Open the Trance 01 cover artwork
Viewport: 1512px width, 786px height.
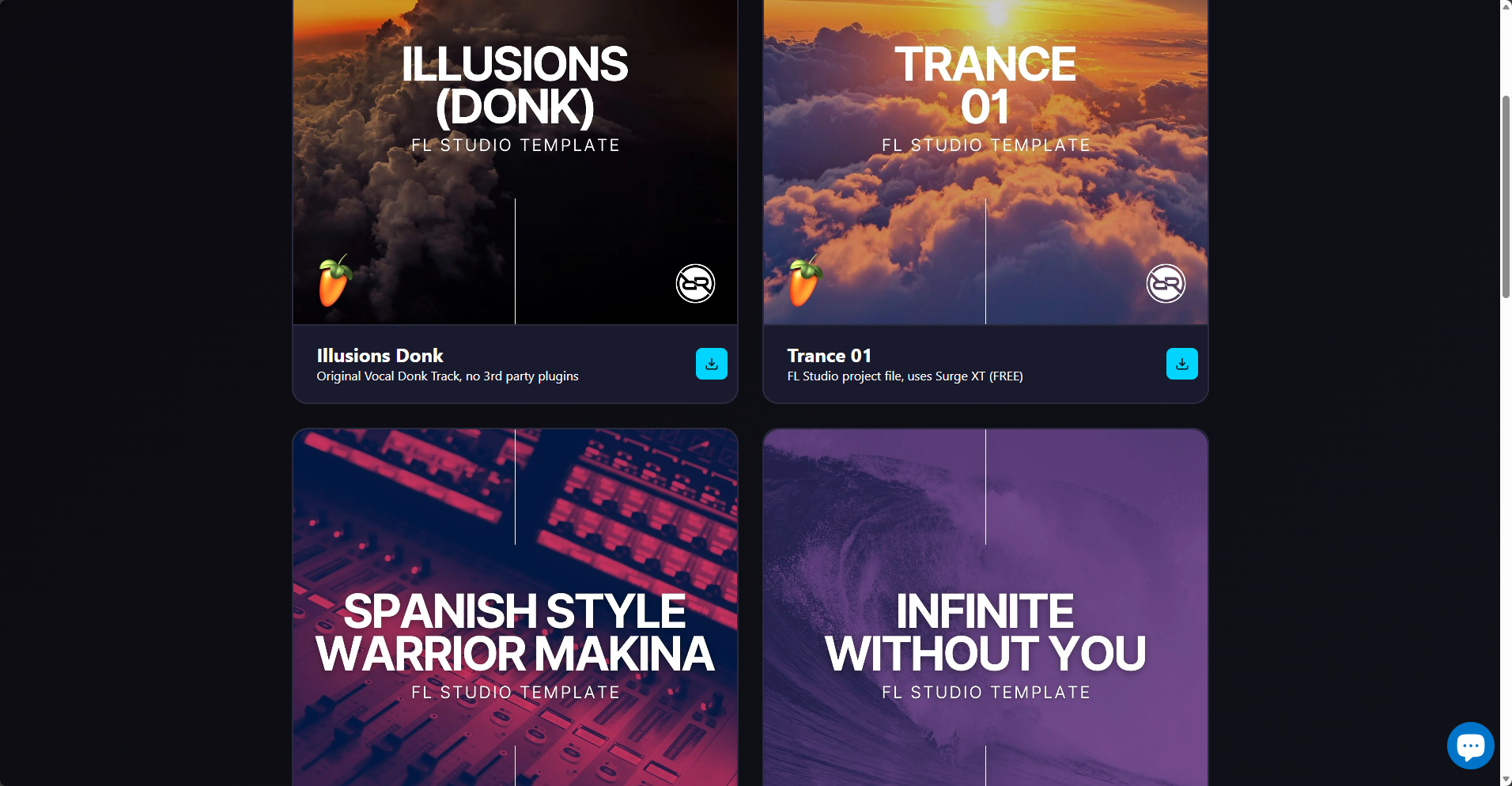coord(985,162)
